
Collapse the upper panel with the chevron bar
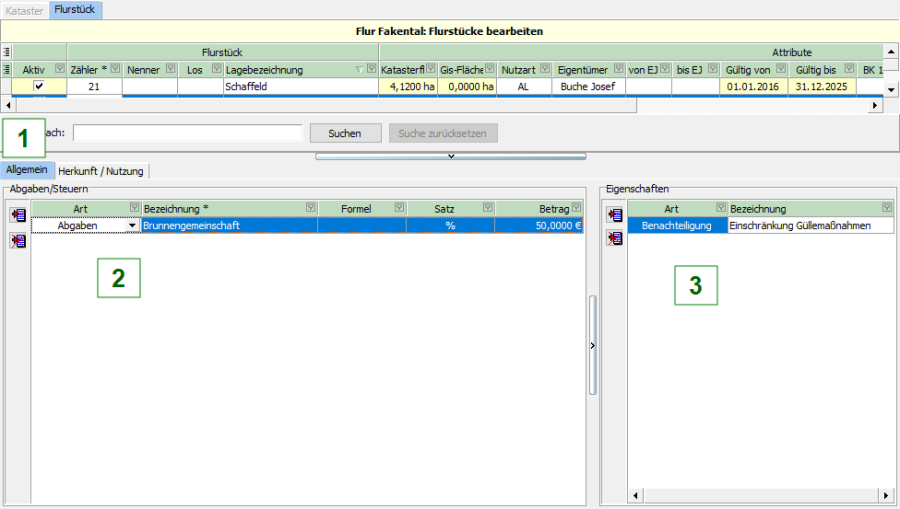coord(450,156)
